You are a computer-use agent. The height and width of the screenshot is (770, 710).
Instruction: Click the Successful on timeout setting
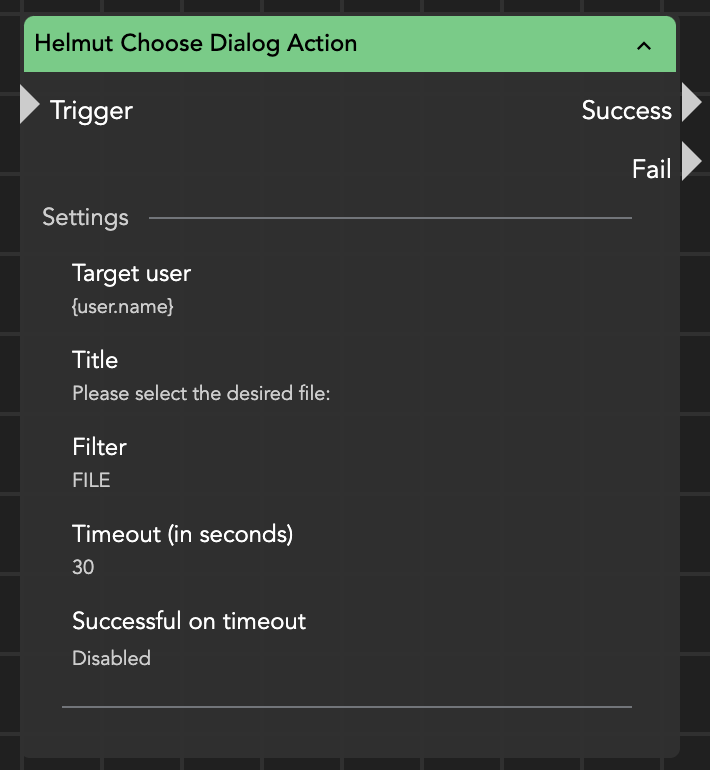point(189,621)
